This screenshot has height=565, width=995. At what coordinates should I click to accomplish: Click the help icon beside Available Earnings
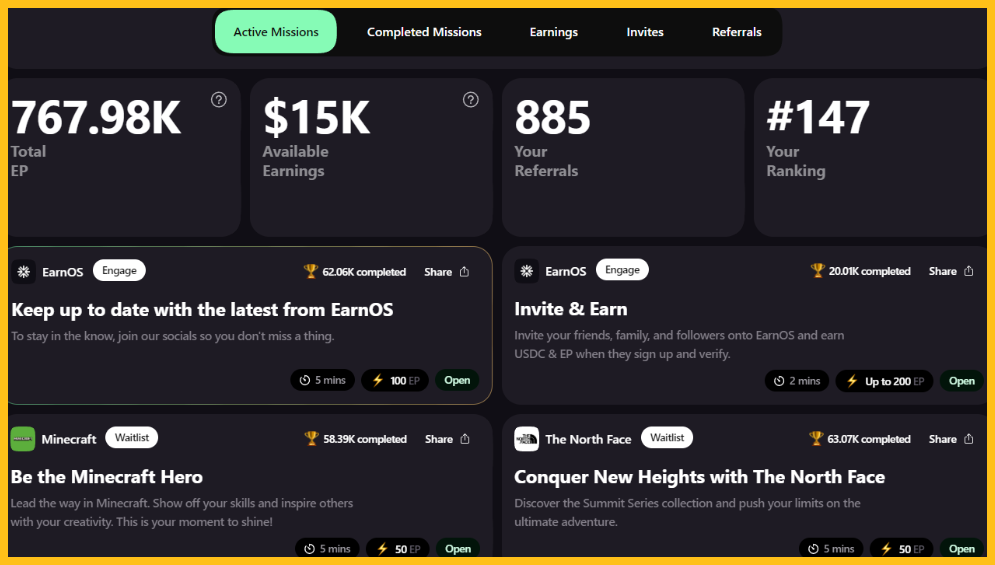tap(471, 100)
